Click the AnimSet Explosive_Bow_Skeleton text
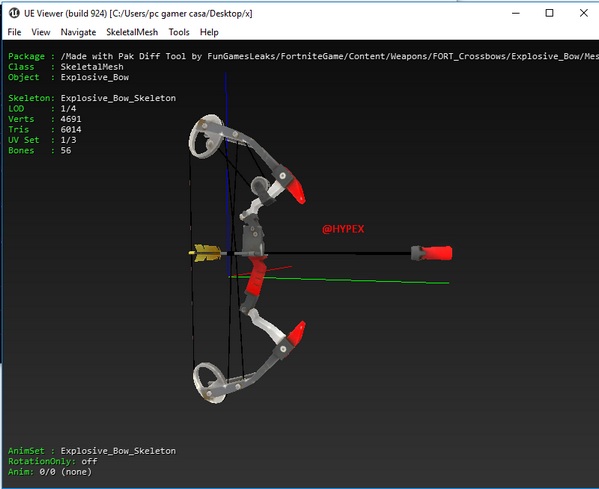The width and height of the screenshot is (599, 489). pyautogui.click(x=92, y=451)
